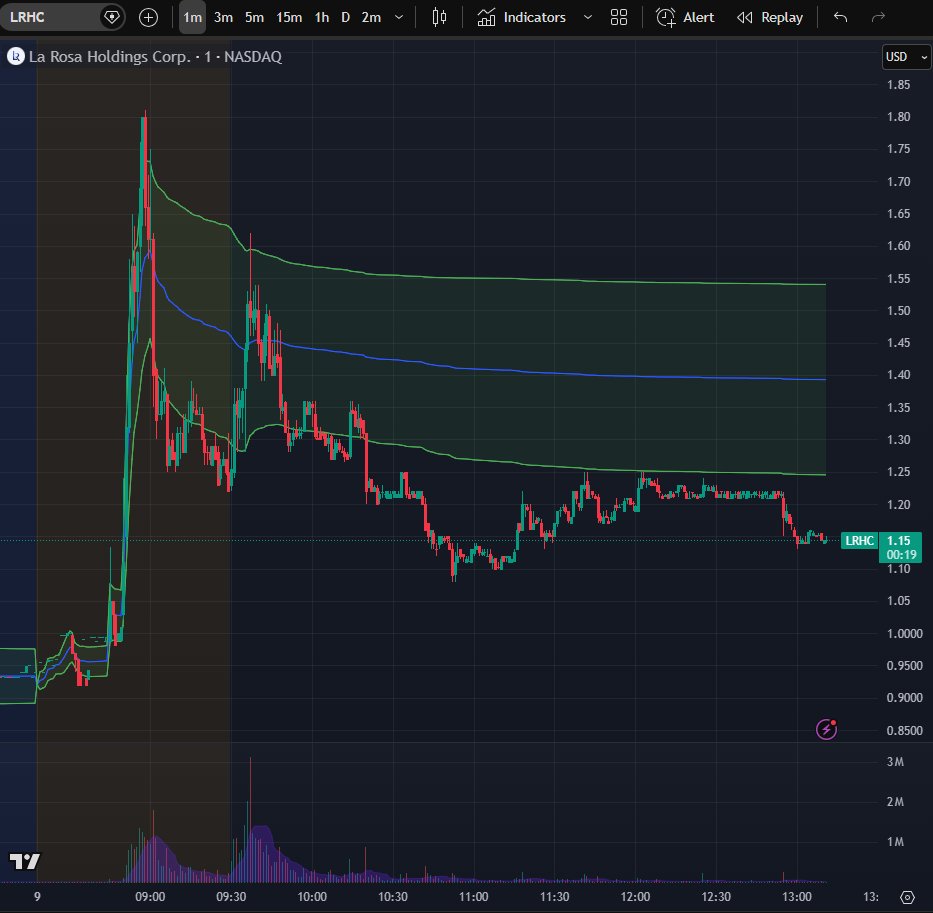933x913 pixels.
Task: Switch to the 3m timeframe
Action: click(223, 17)
